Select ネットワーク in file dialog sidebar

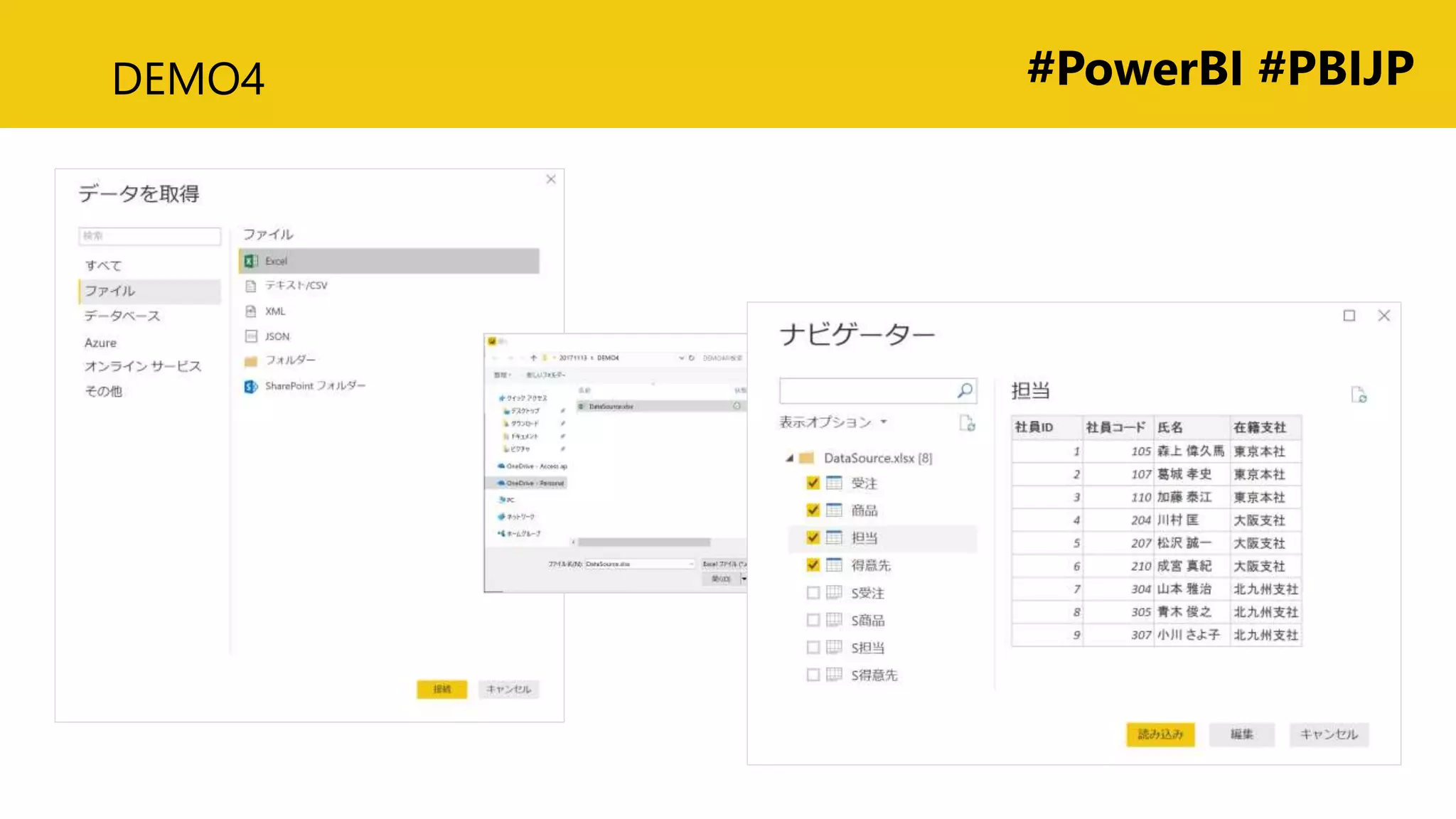coord(517,517)
